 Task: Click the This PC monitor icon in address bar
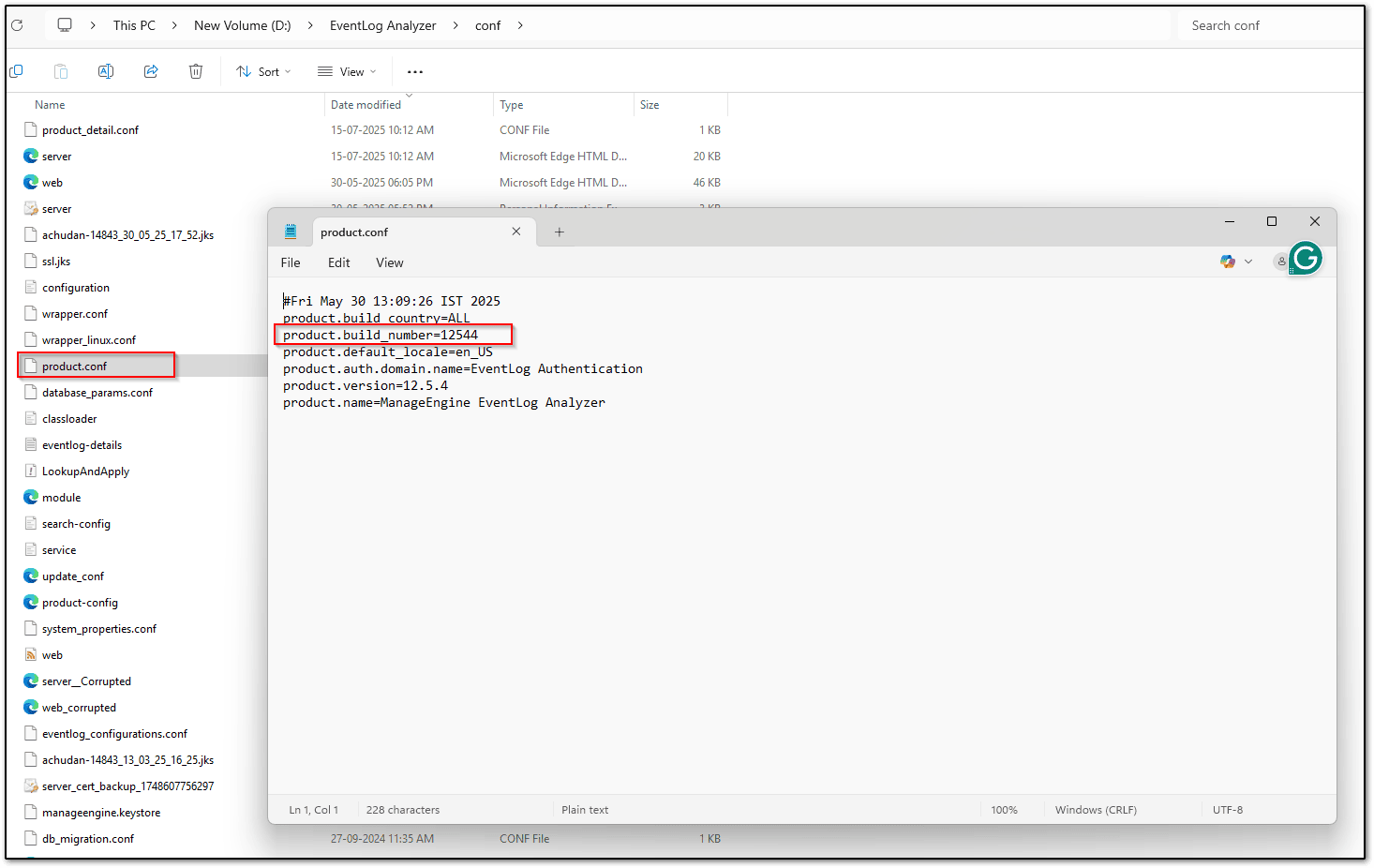click(65, 25)
